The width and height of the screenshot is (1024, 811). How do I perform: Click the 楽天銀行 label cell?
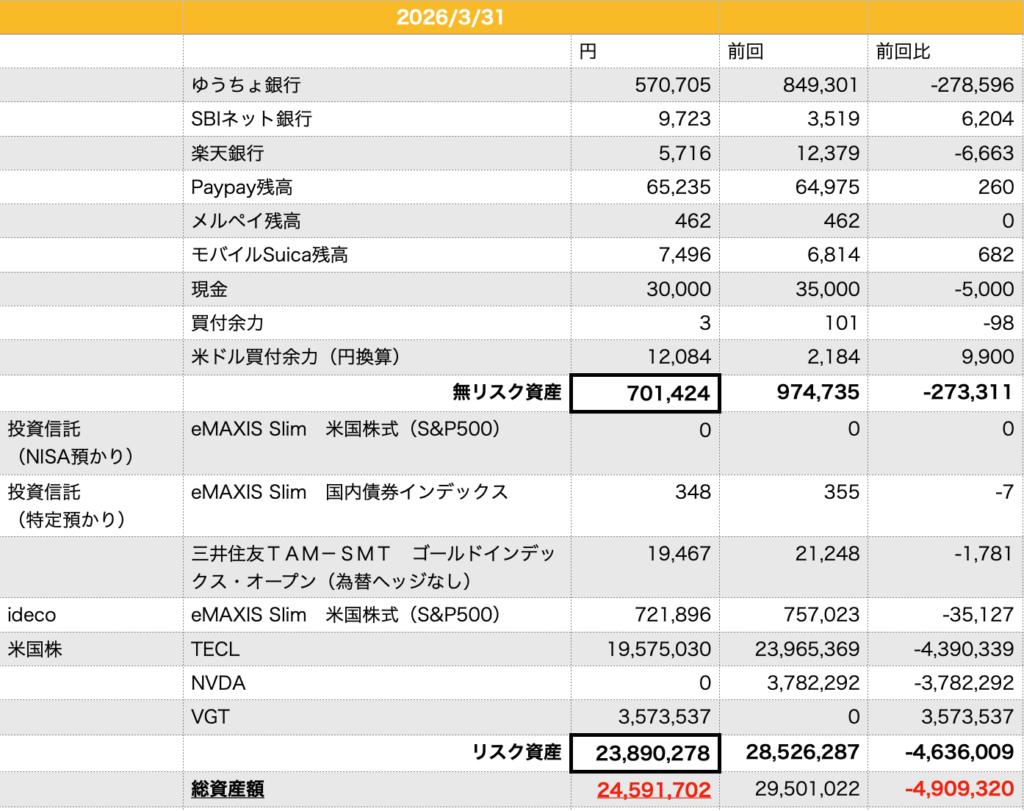pyautogui.click(x=228, y=153)
